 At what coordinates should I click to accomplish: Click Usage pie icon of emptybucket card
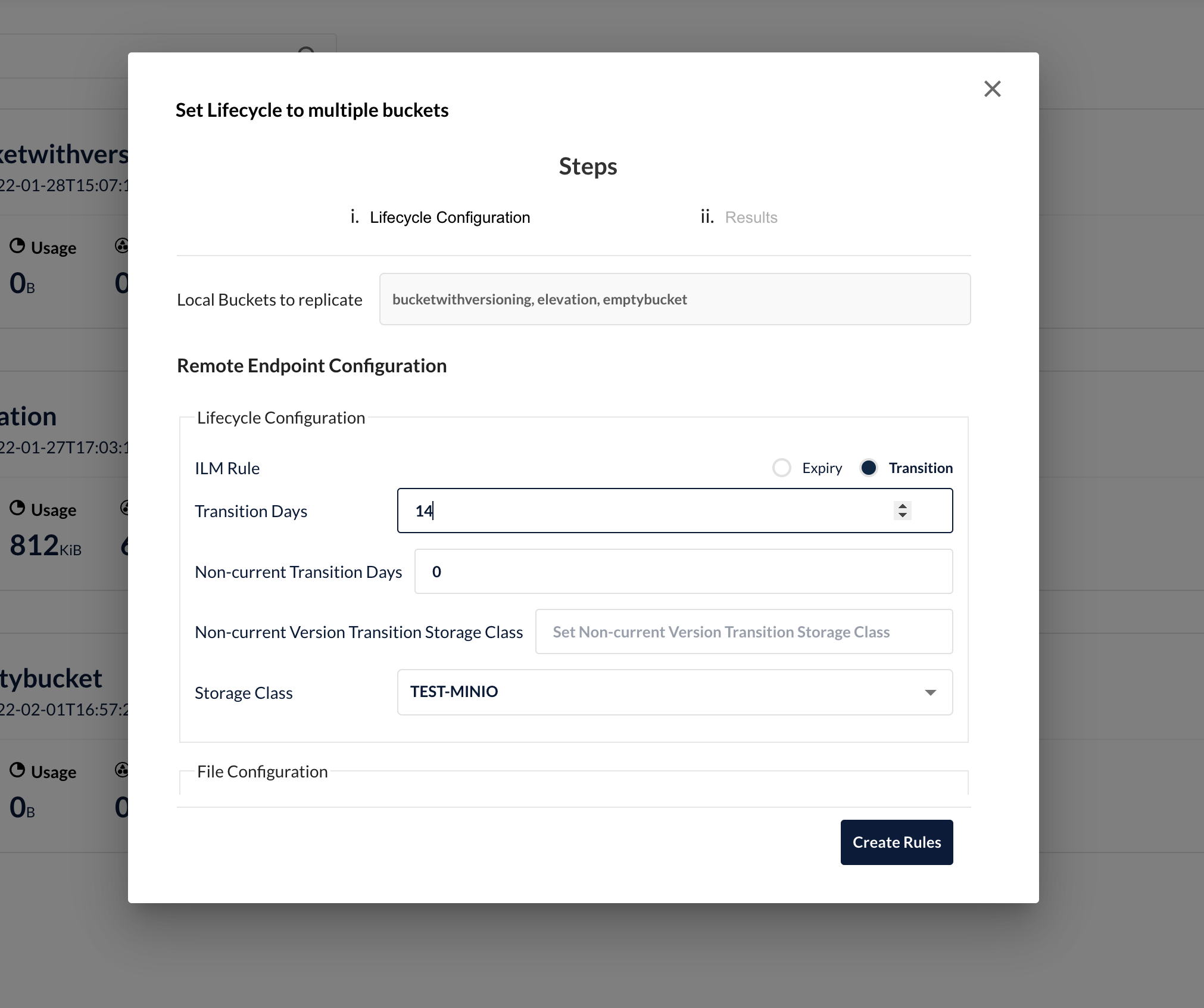pos(17,770)
